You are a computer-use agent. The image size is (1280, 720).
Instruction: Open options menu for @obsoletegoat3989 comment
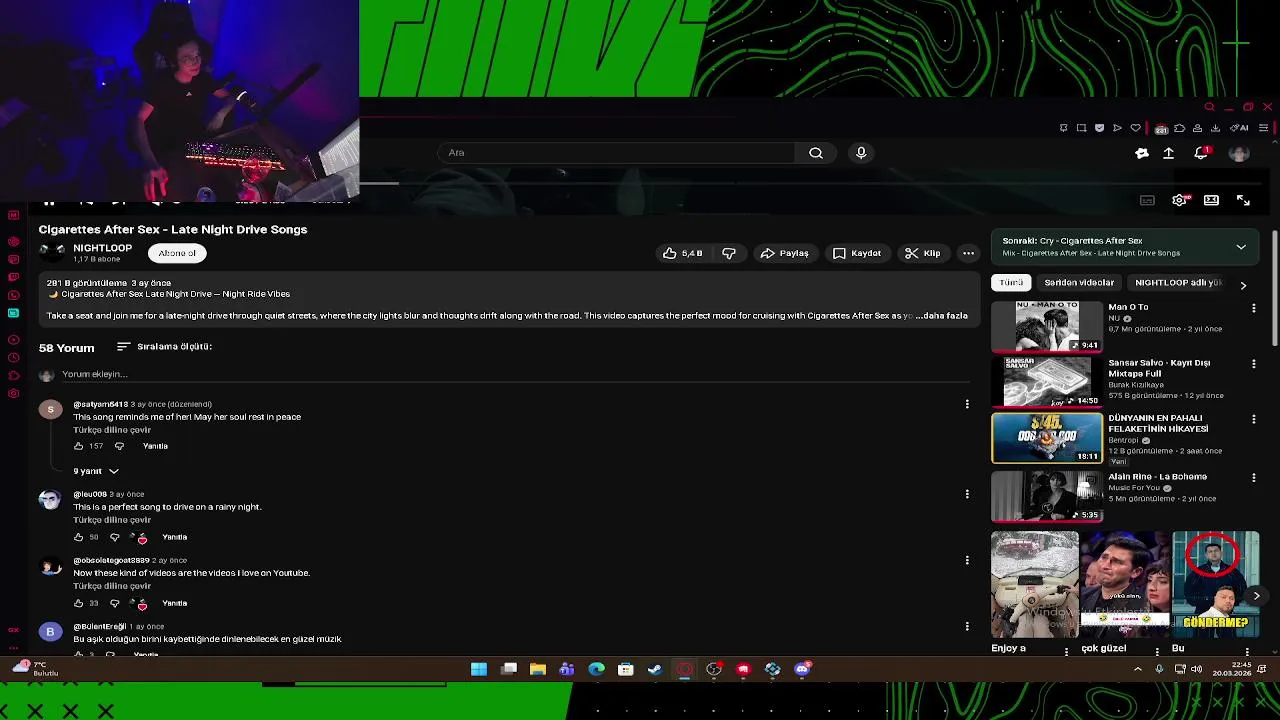click(967, 560)
